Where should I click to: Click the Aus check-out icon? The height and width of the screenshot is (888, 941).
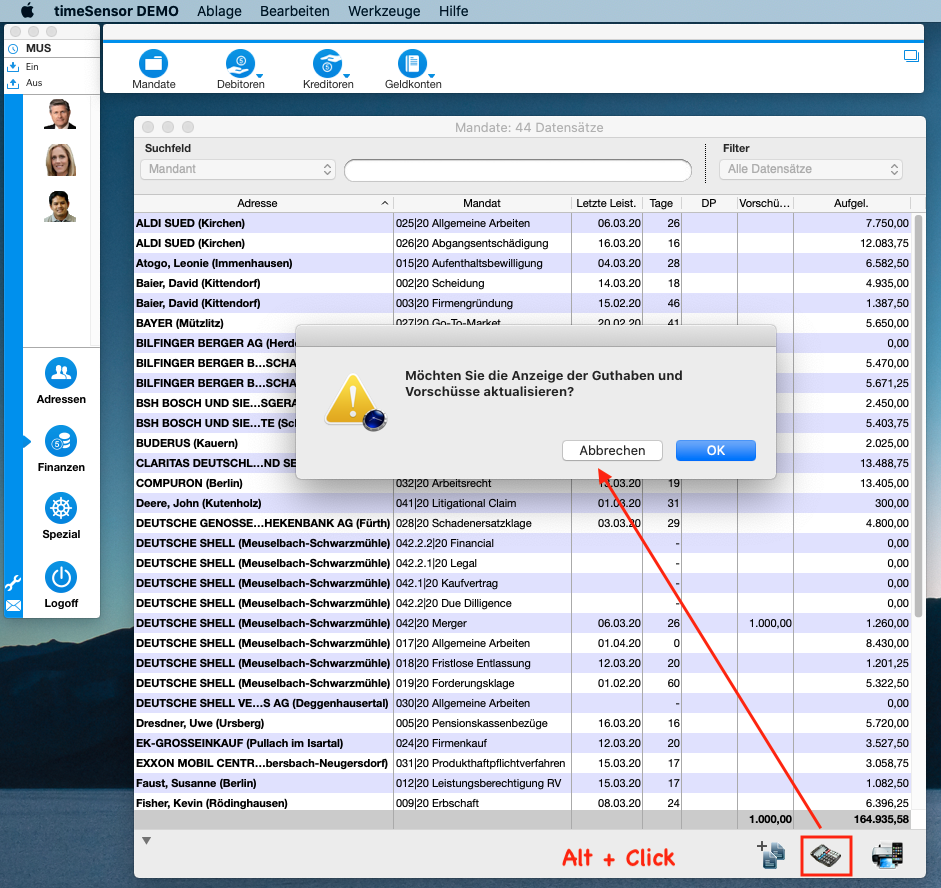[x=13, y=83]
